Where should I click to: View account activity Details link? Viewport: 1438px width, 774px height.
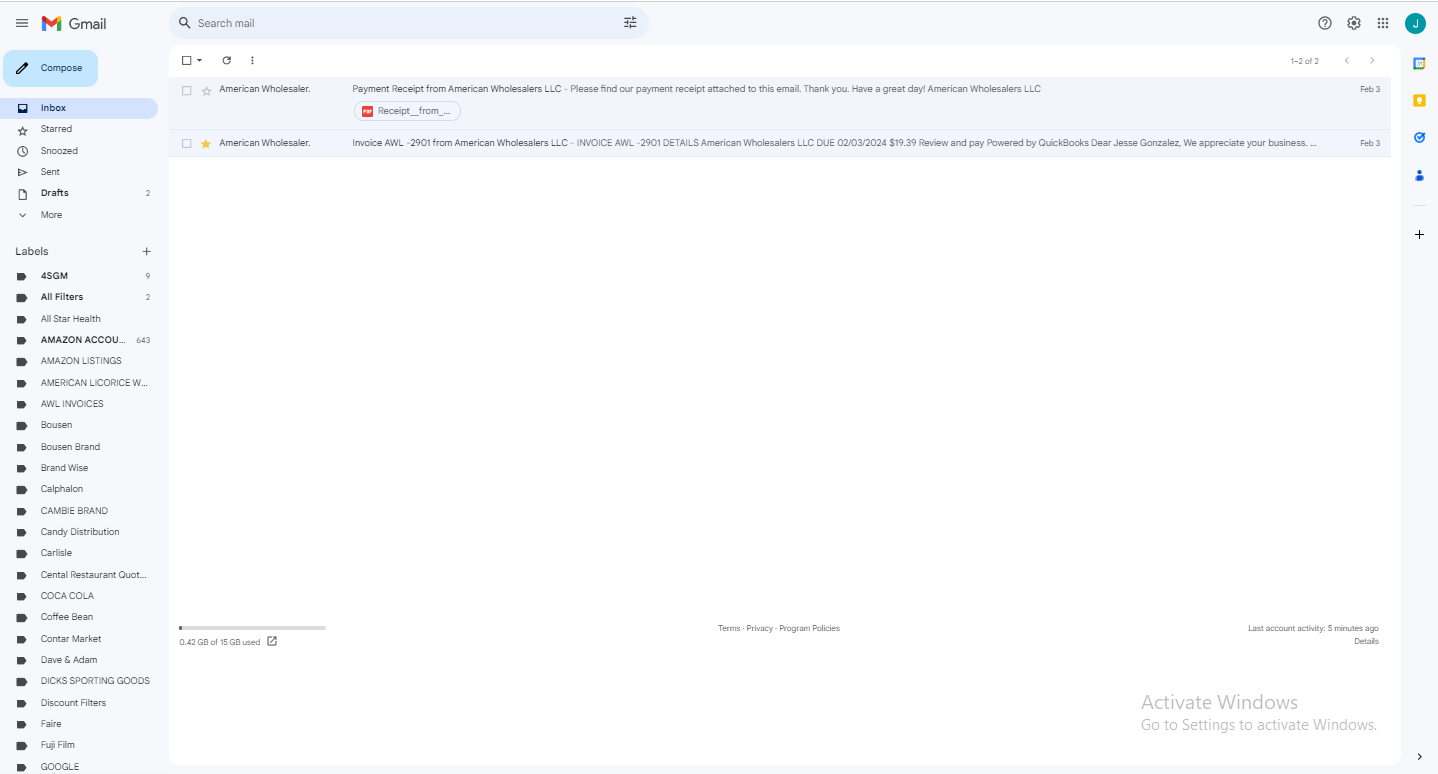[x=1366, y=641]
